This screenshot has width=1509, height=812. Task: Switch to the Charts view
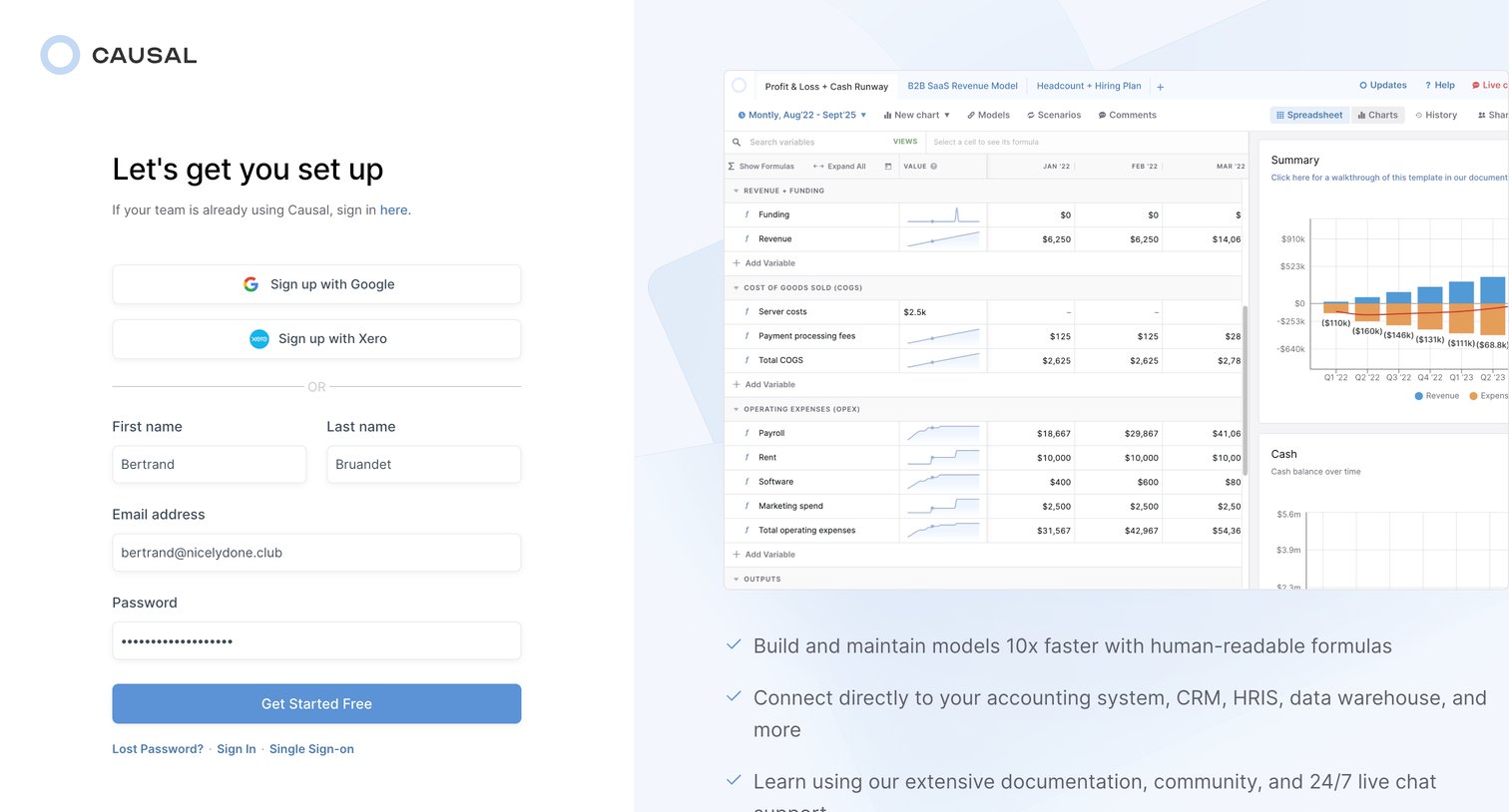1378,116
